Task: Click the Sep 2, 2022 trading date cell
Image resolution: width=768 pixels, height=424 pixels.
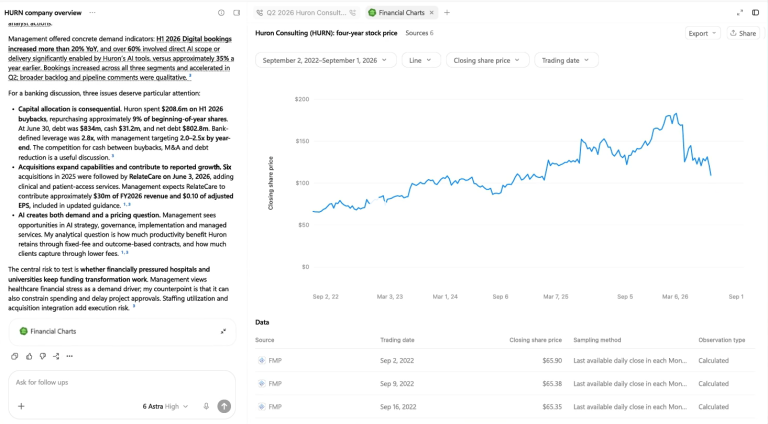Action: (x=397, y=360)
